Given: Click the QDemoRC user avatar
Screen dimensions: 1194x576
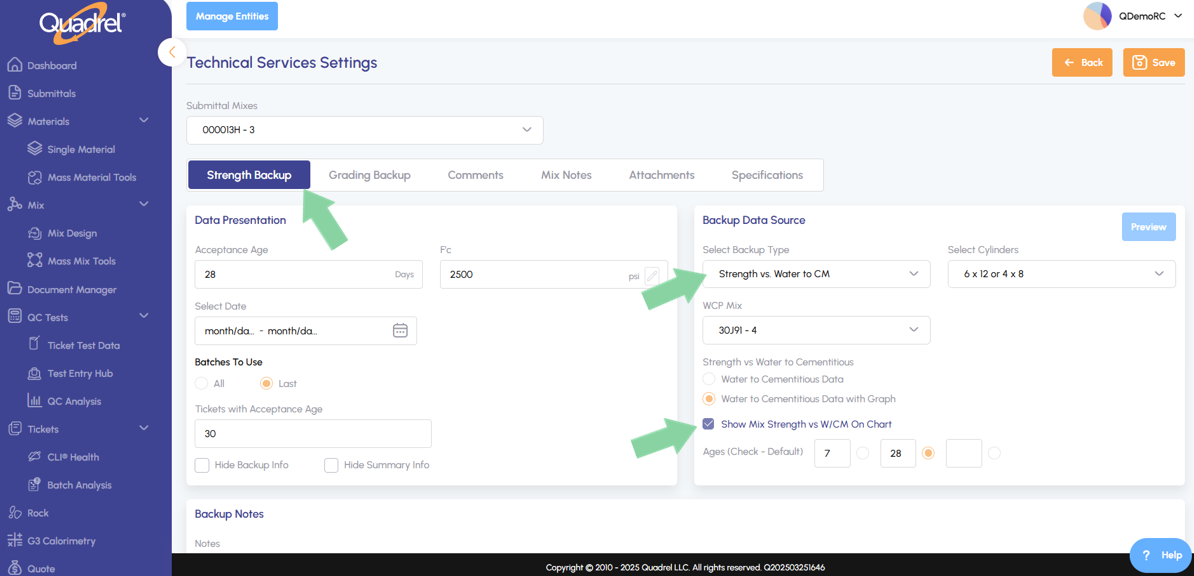Looking at the screenshot, I should tap(1097, 16).
